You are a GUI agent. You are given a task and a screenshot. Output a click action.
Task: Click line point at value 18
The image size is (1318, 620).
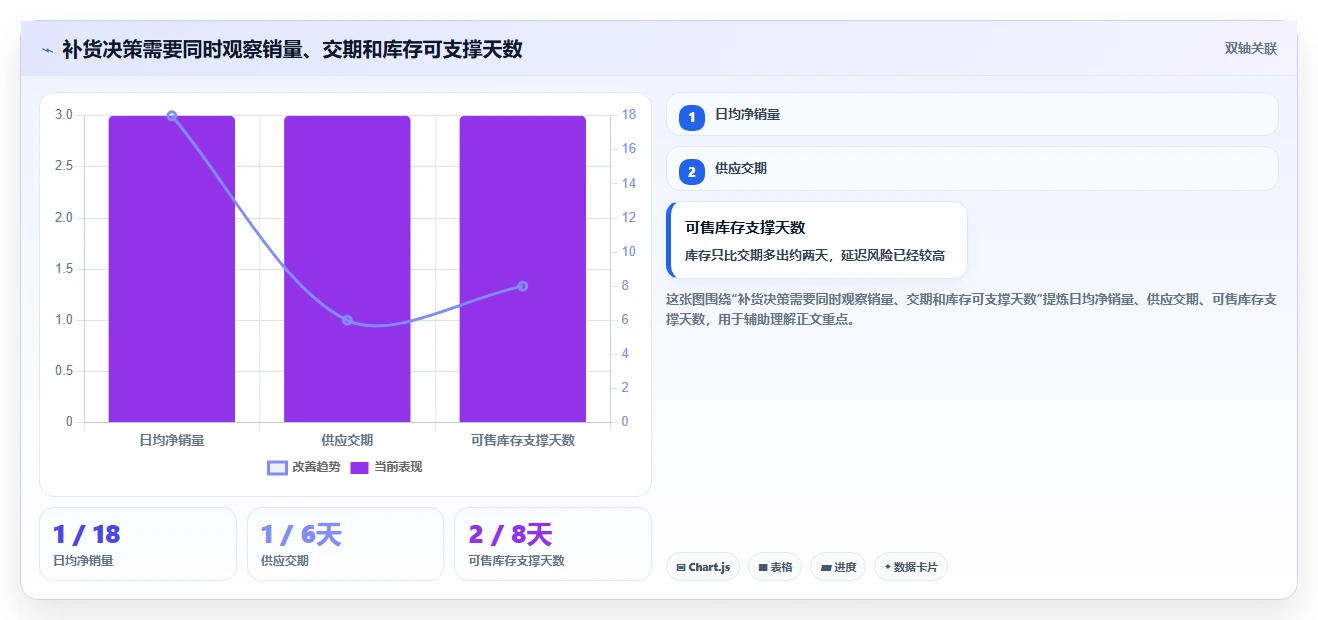(172, 116)
